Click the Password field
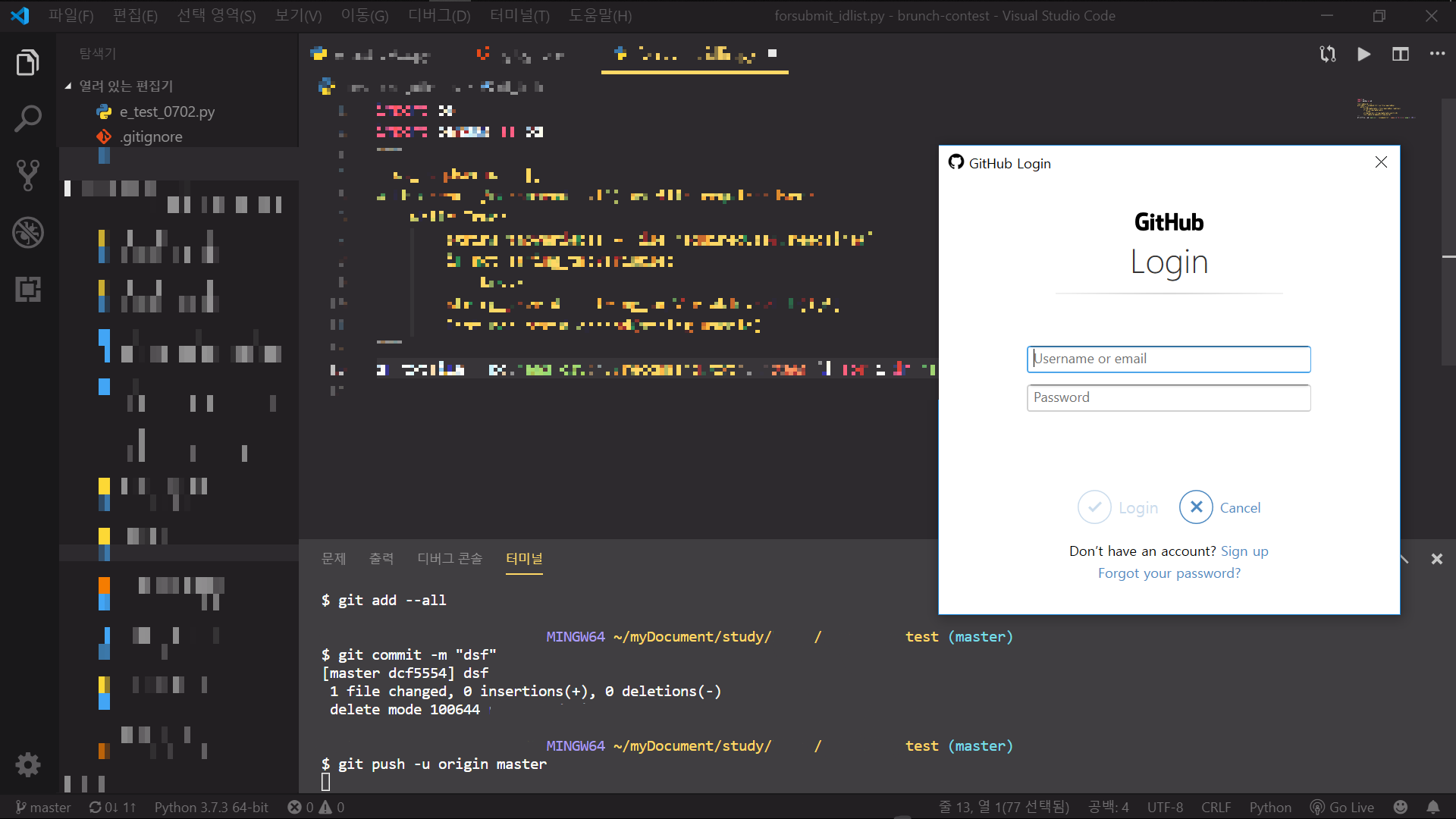 pos(1169,397)
